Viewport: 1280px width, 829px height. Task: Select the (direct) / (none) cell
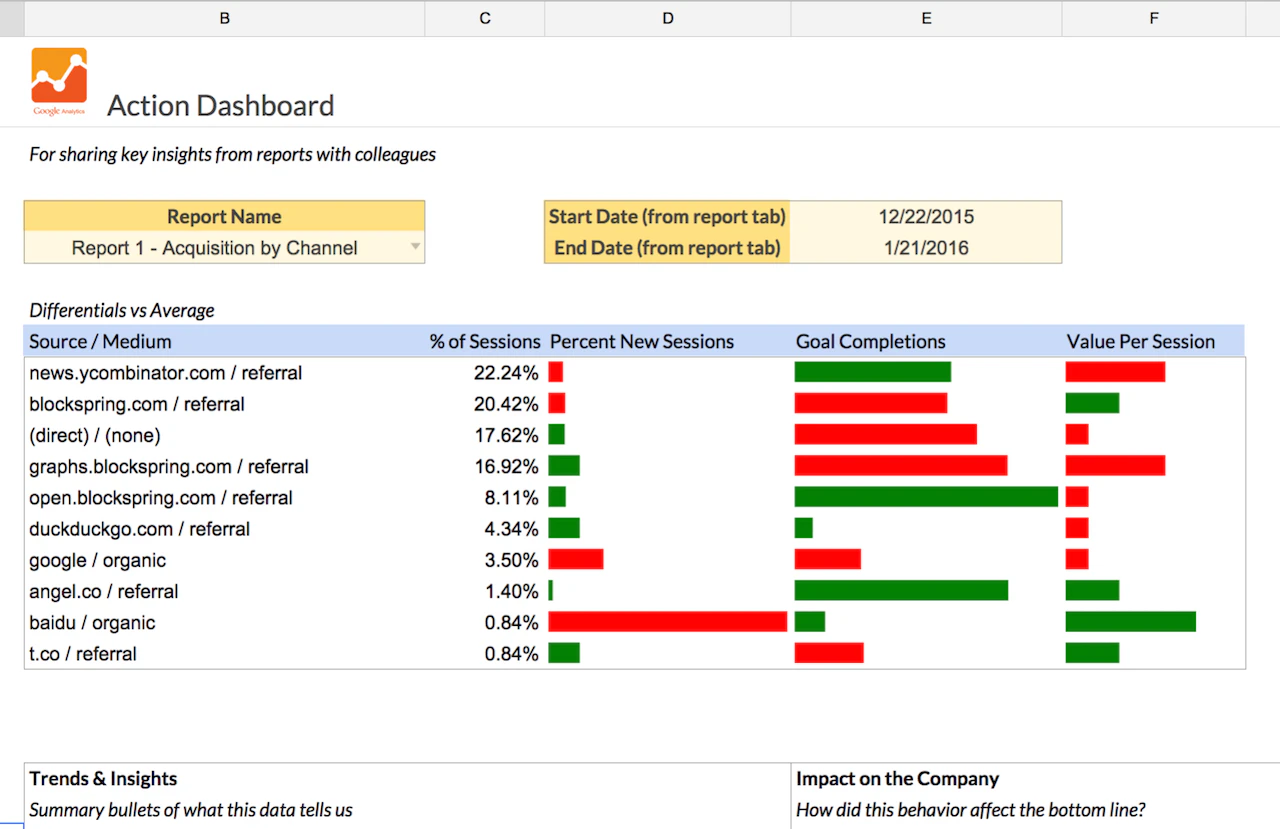coord(224,435)
